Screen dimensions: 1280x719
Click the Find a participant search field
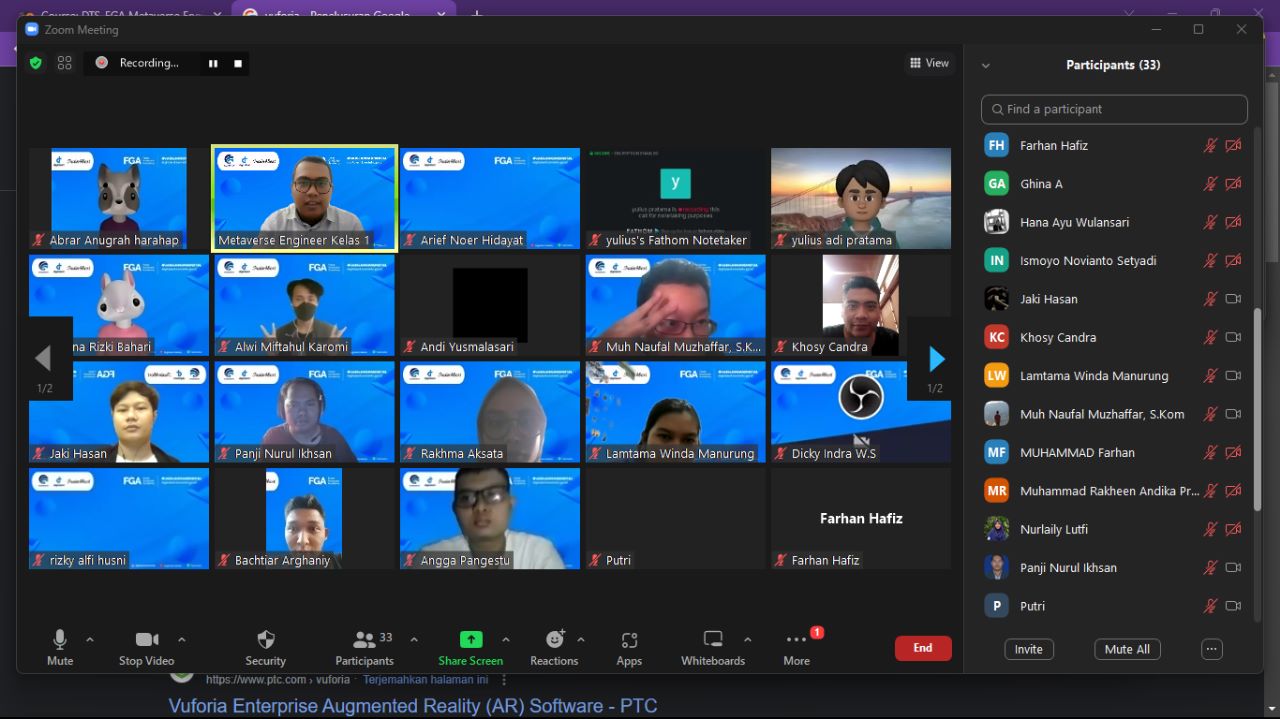(x=1114, y=109)
